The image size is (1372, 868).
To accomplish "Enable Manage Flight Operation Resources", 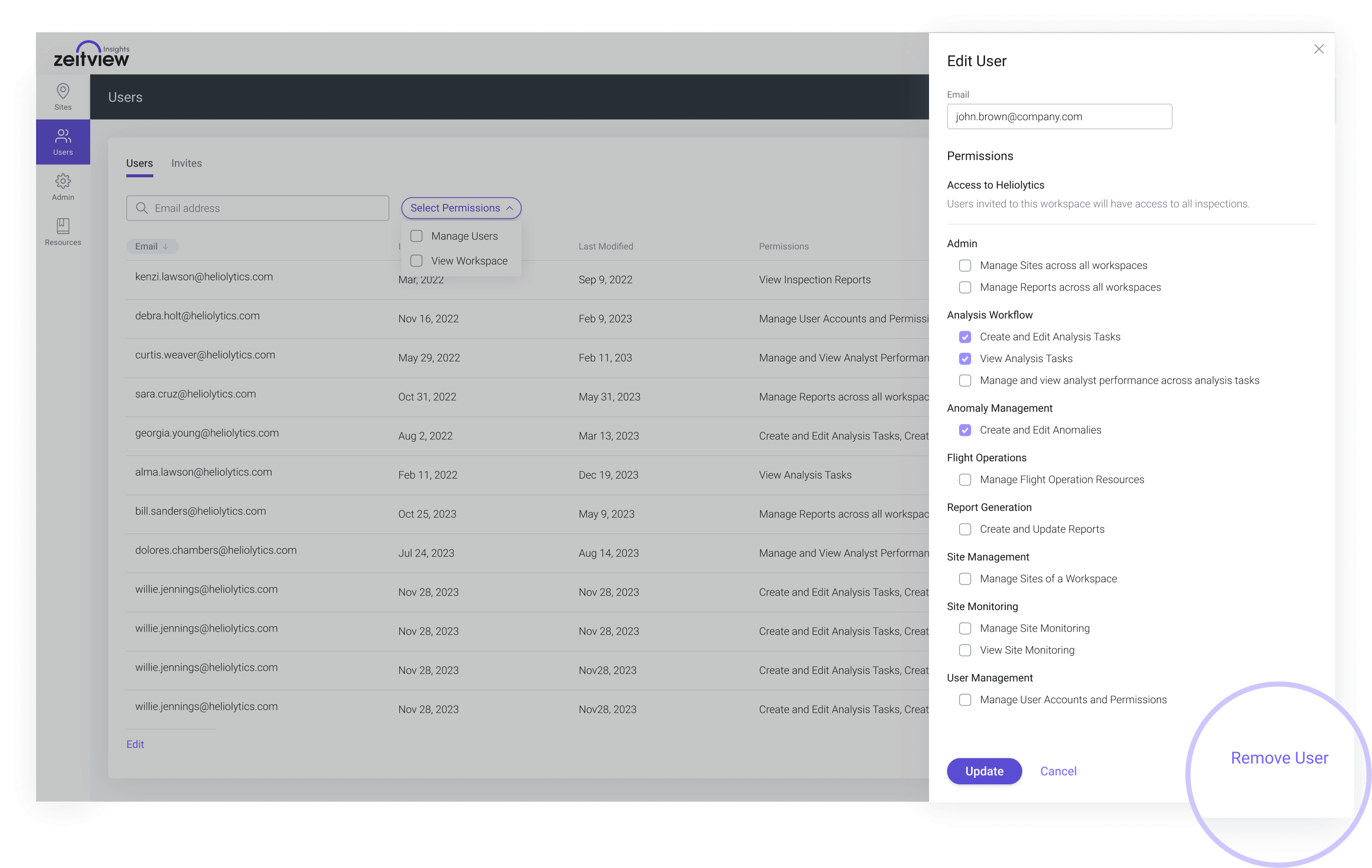I will (965, 479).
